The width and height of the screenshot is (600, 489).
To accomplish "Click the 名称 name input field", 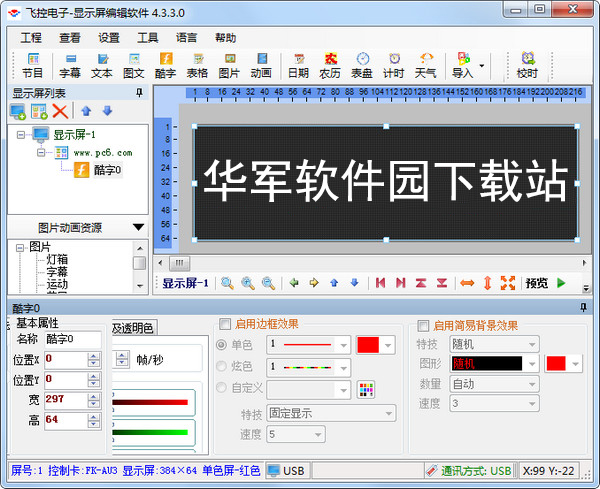I will click(x=73, y=339).
